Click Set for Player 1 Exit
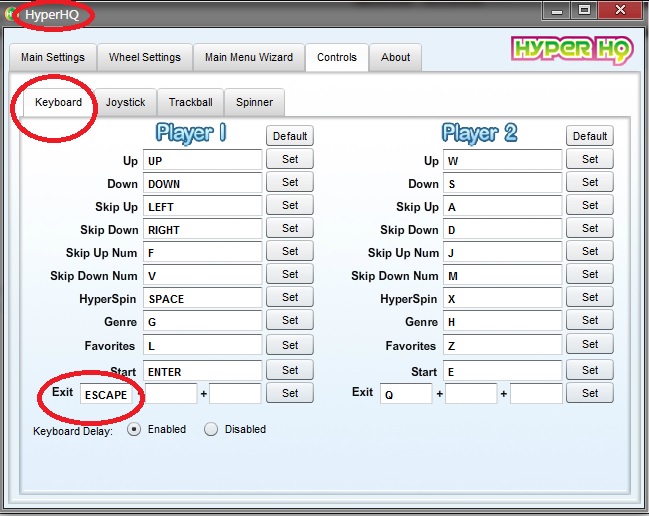Screen dimensions: 649x516 290,393
